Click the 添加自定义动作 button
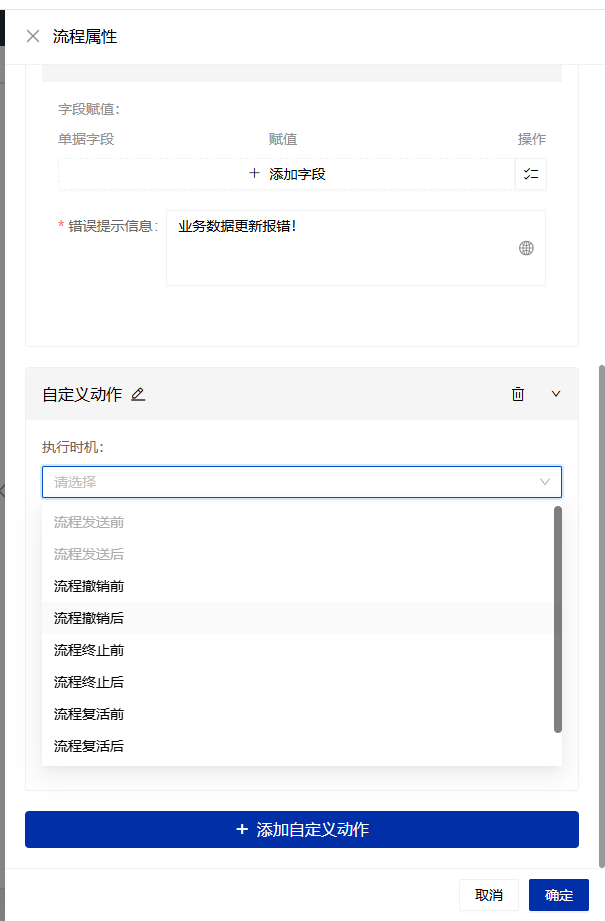The height and width of the screenshot is (921, 605). pos(302,829)
